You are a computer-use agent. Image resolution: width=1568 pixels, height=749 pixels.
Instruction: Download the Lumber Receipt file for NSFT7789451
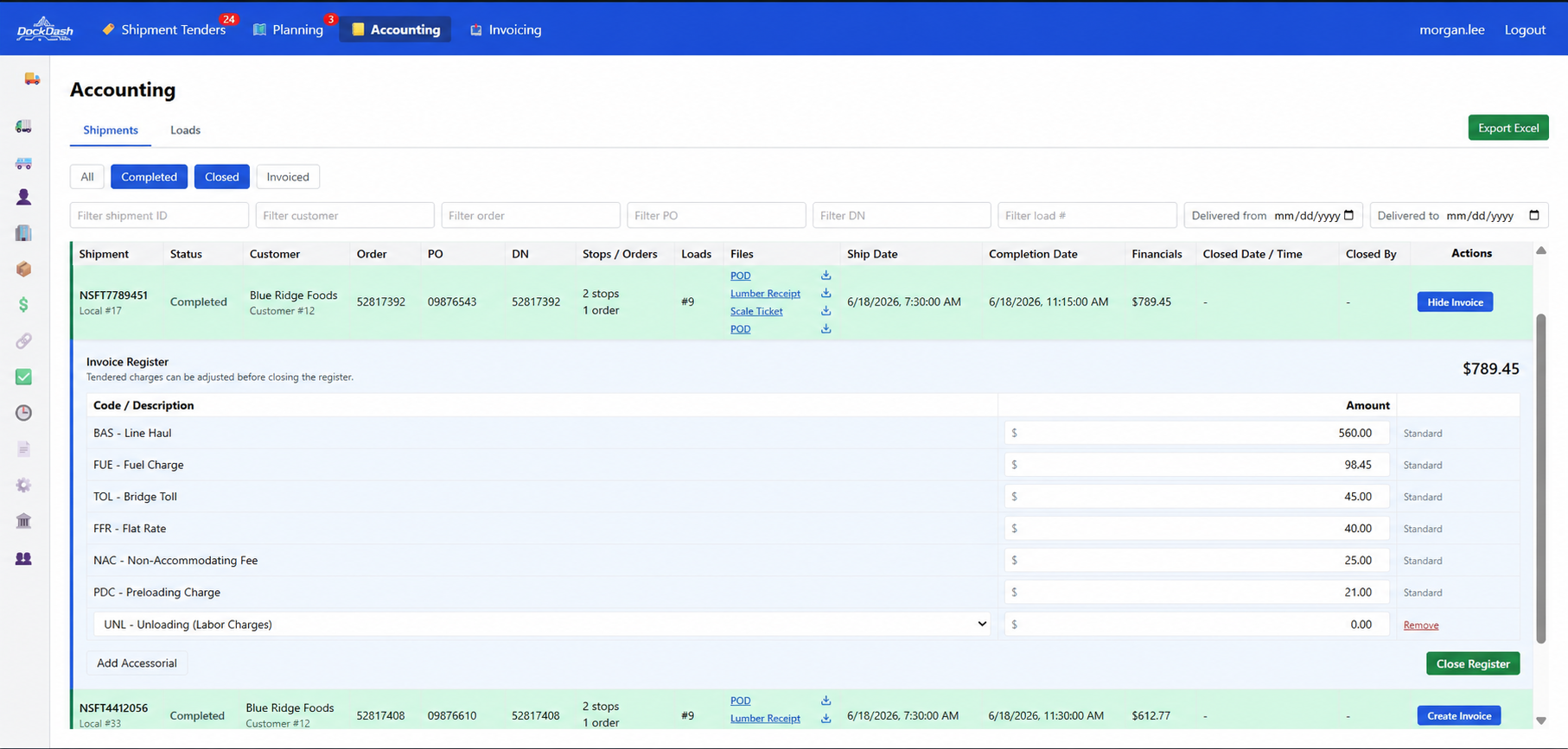pyautogui.click(x=825, y=293)
